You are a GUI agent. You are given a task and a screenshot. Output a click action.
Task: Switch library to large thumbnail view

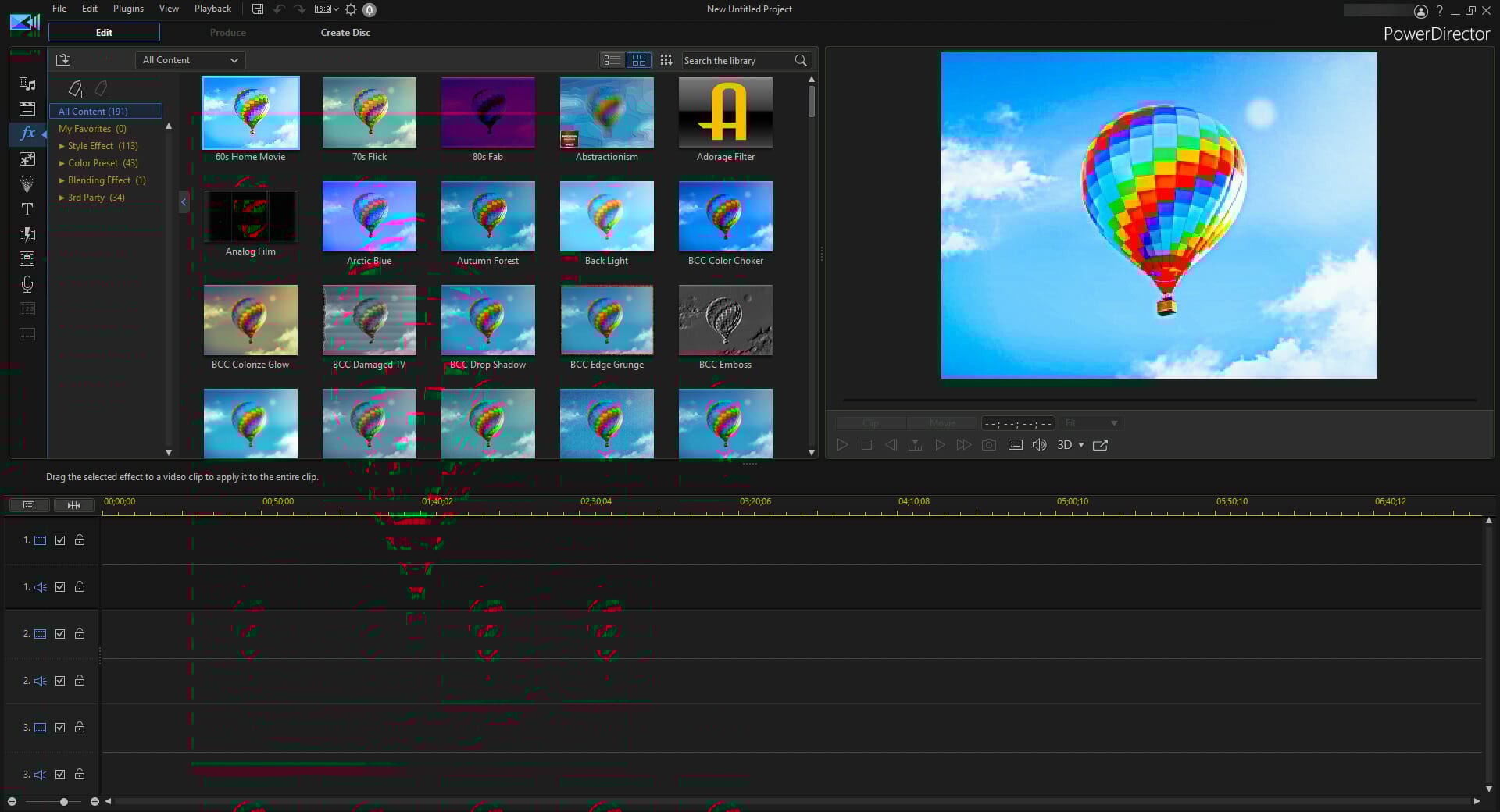tap(639, 60)
